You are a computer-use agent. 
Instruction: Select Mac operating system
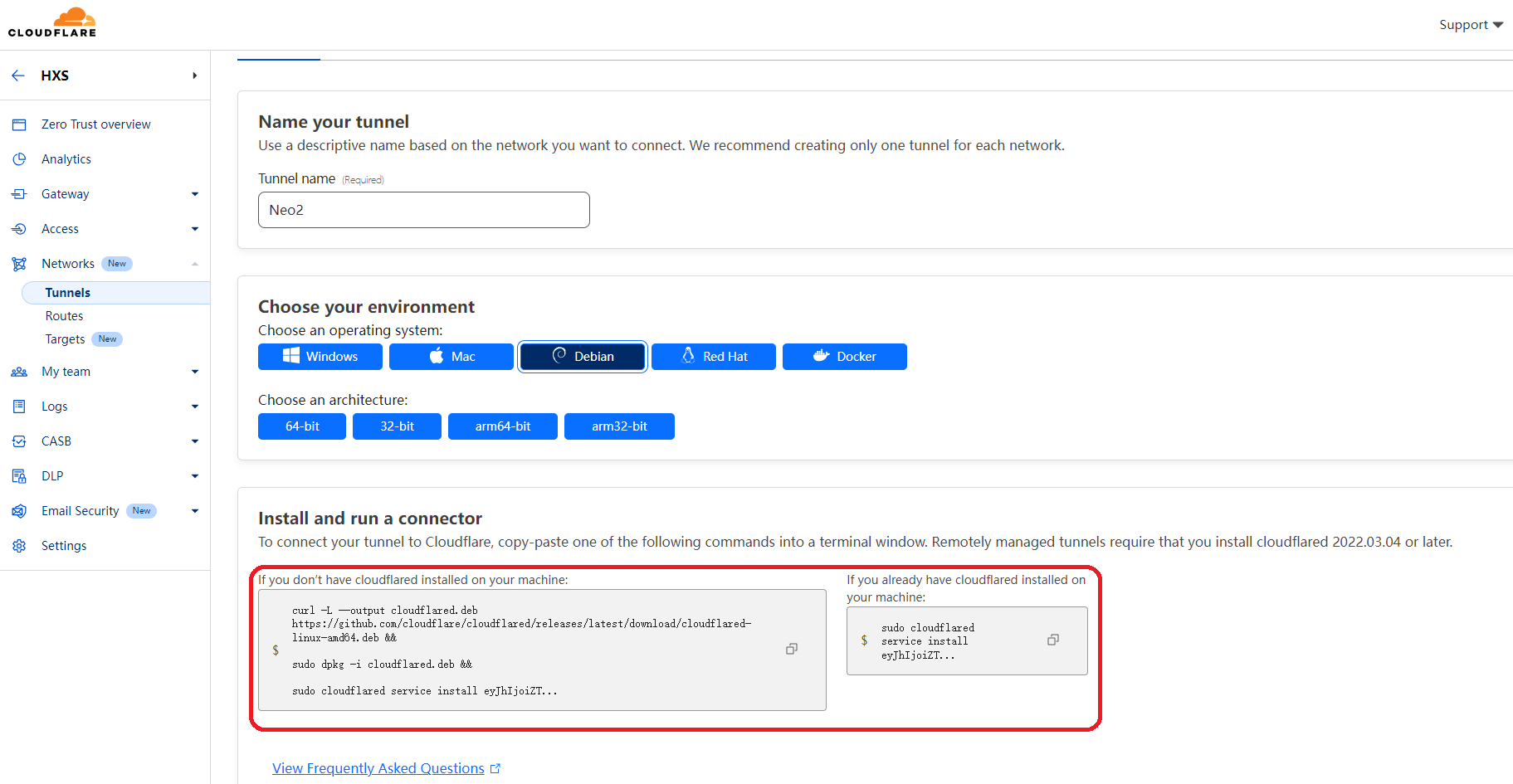click(451, 357)
